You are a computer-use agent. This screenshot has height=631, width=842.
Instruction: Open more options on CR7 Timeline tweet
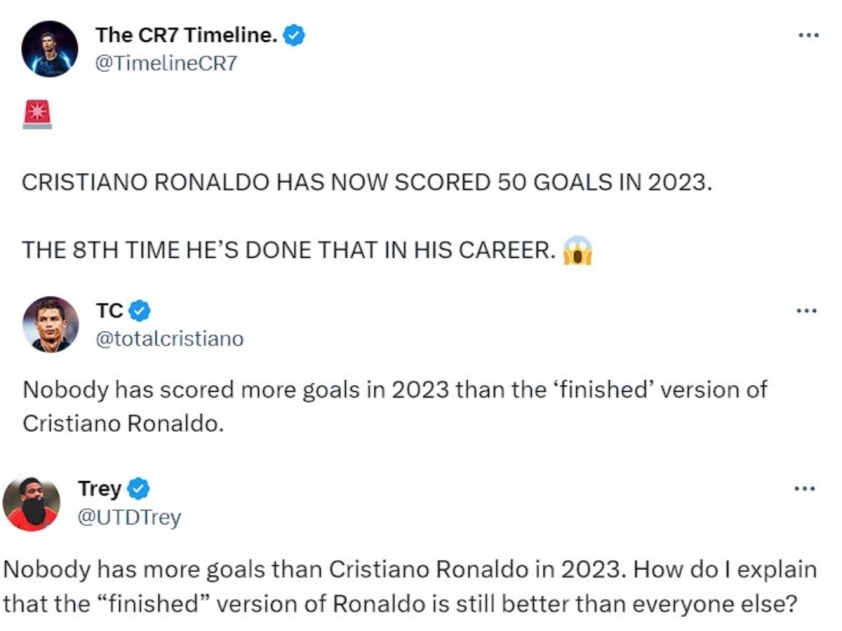[809, 35]
